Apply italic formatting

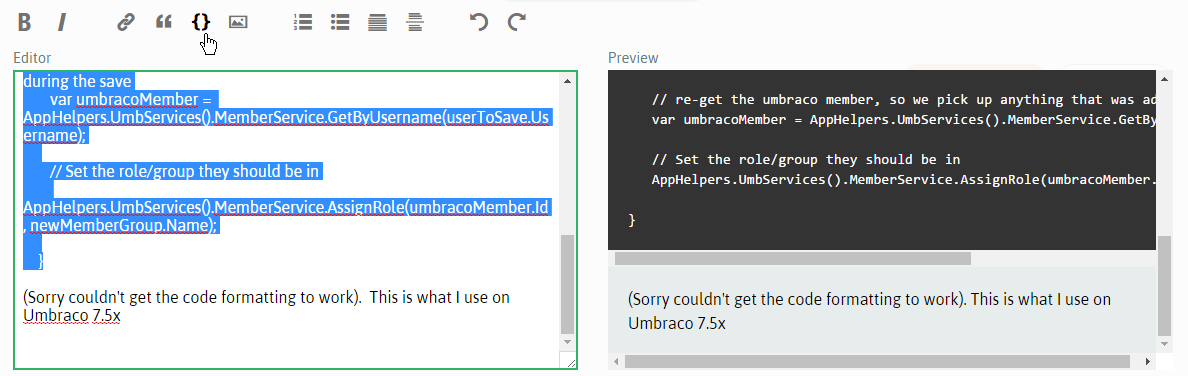(x=62, y=22)
